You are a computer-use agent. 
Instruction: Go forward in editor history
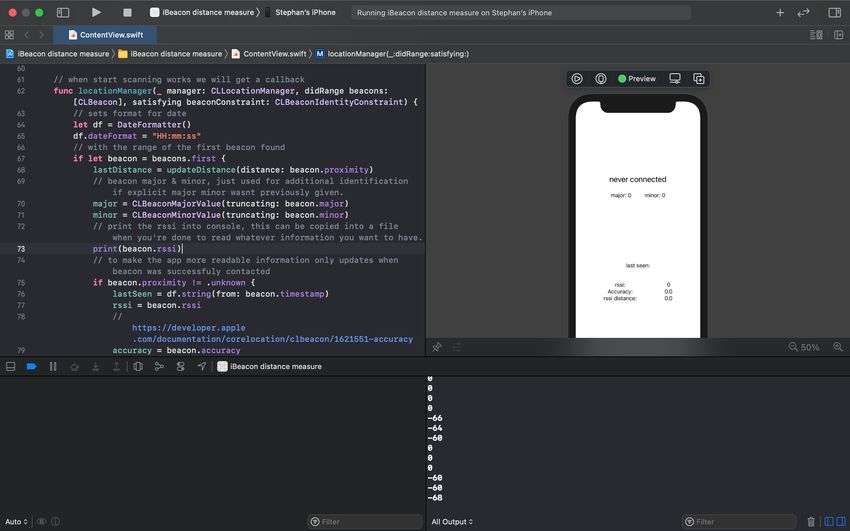[x=41, y=35]
